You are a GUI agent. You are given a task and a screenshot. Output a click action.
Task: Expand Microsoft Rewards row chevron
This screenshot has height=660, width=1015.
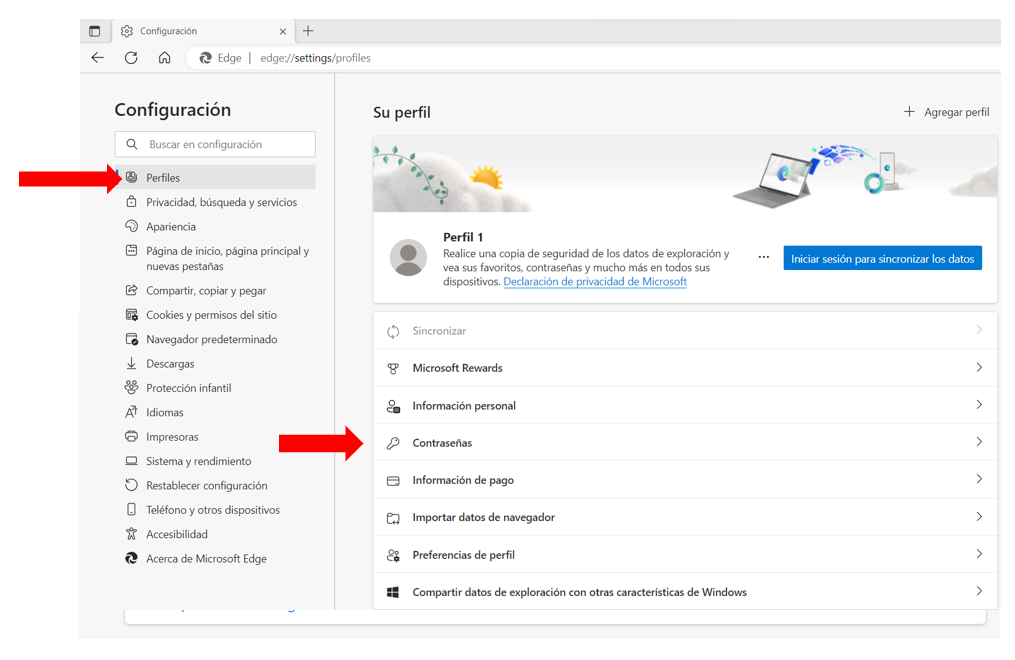pos(979,368)
